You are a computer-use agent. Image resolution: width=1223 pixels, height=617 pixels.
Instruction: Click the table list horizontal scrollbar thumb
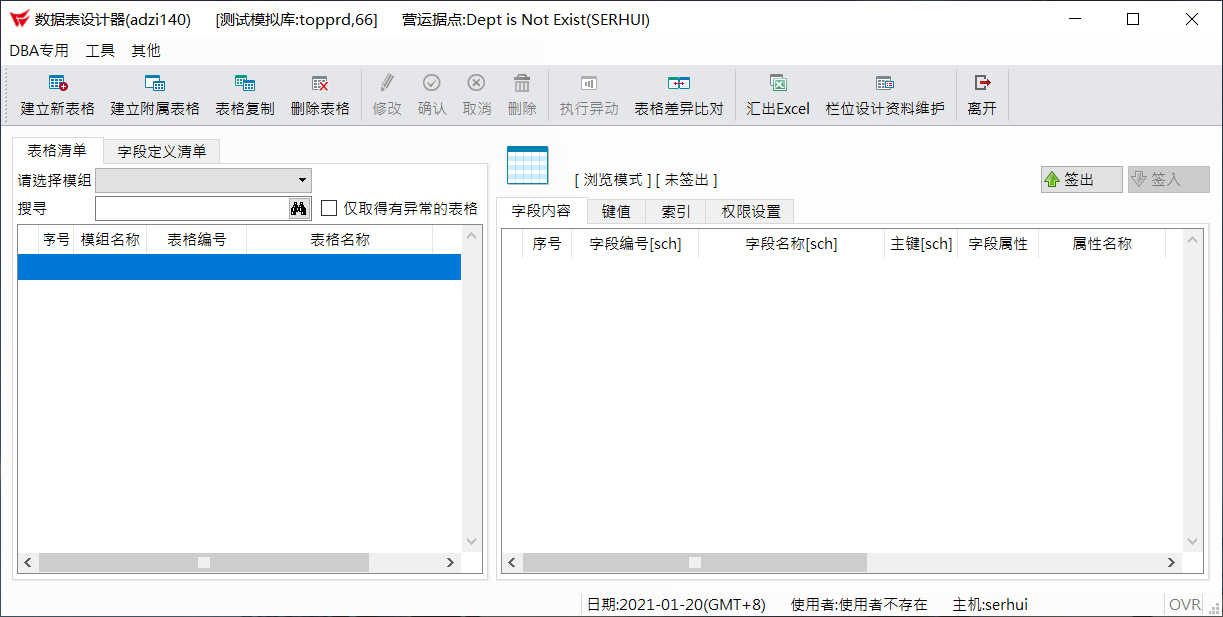(x=204, y=563)
